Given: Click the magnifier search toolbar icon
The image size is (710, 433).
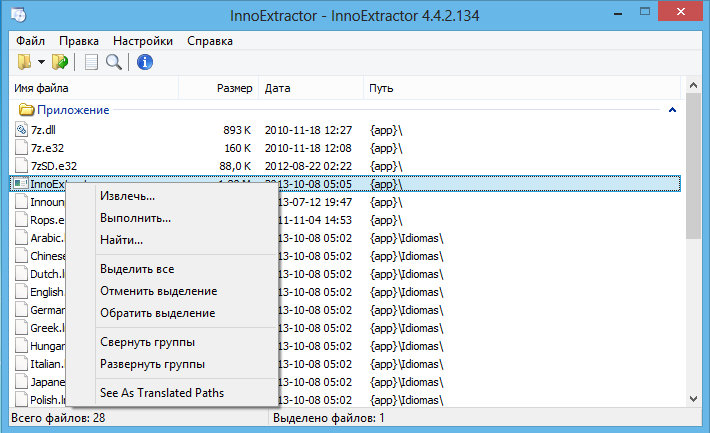Looking at the screenshot, I should point(114,62).
